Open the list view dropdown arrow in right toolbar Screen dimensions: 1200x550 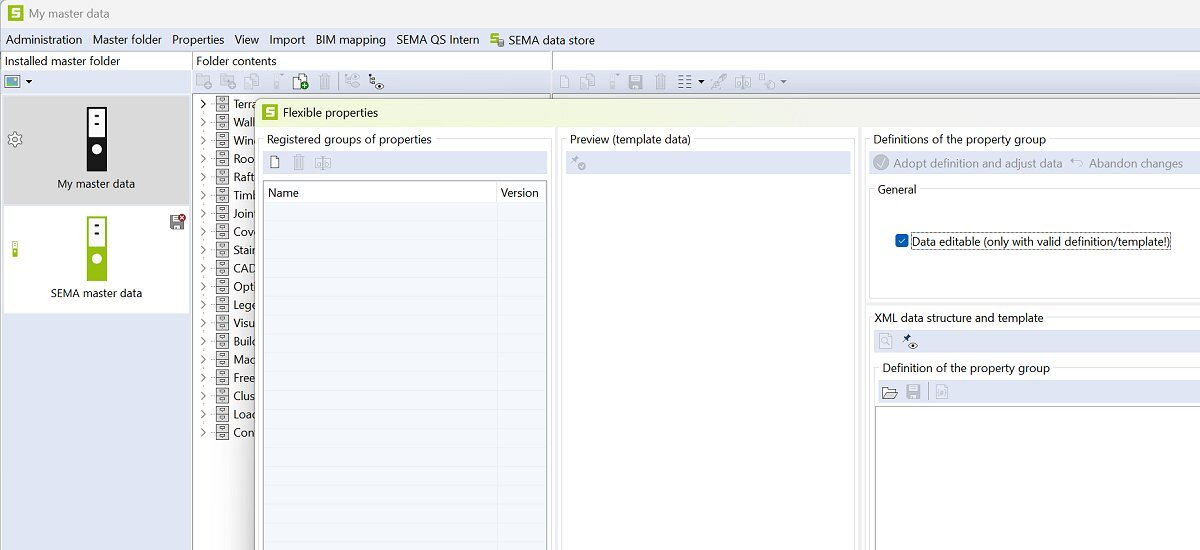pyautogui.click(x=701, y=82)
